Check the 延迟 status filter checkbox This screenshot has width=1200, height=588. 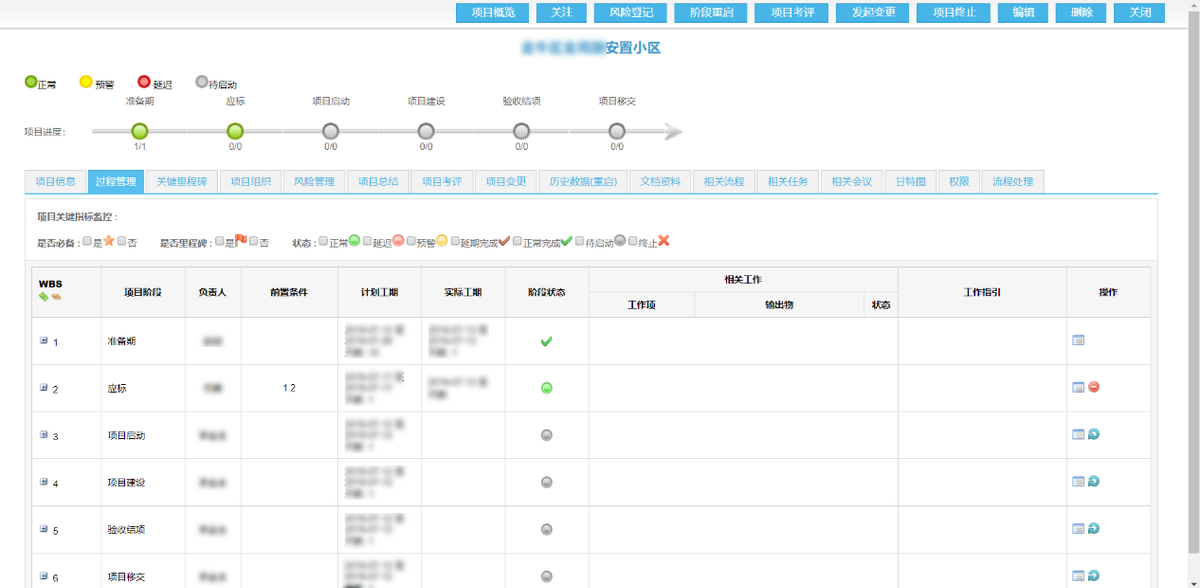pyautogui.click(x=367, y=241)
